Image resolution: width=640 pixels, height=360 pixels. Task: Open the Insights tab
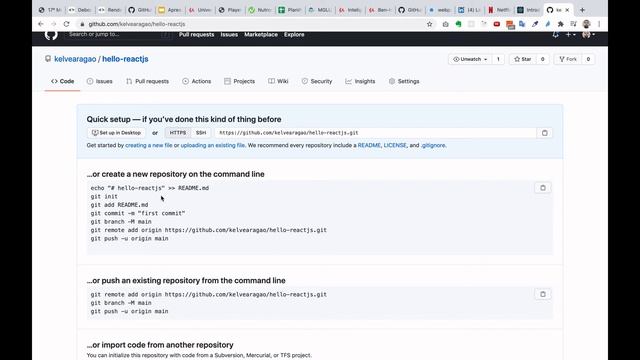pyautogui.click(x=360, y=81)
